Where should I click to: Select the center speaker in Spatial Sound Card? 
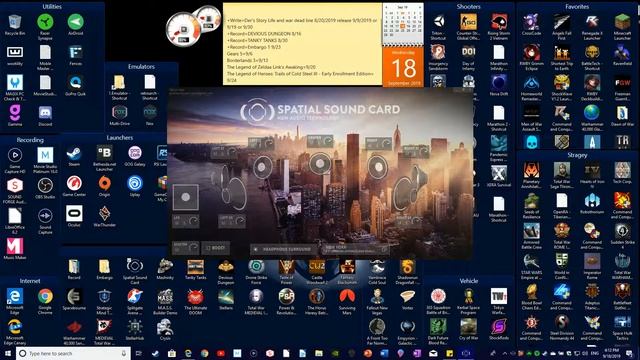tap(320, 163)
